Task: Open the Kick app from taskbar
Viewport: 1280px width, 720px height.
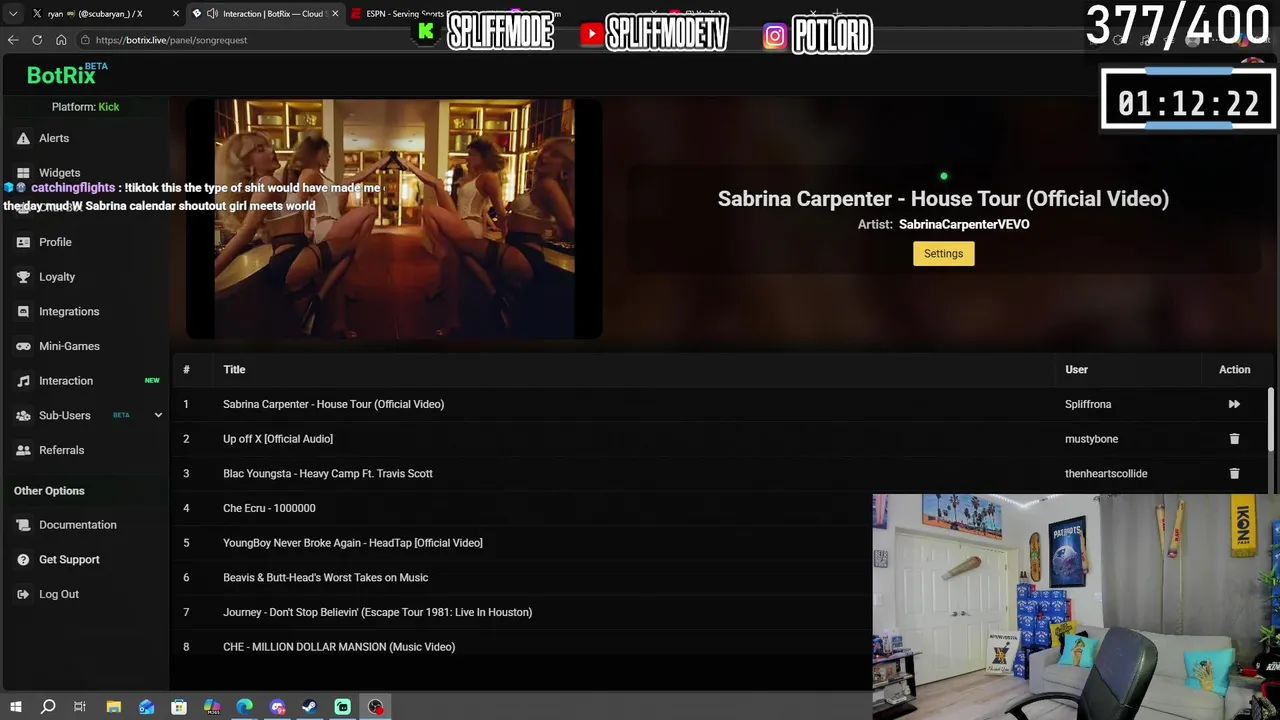Action: tap(343, 707)
